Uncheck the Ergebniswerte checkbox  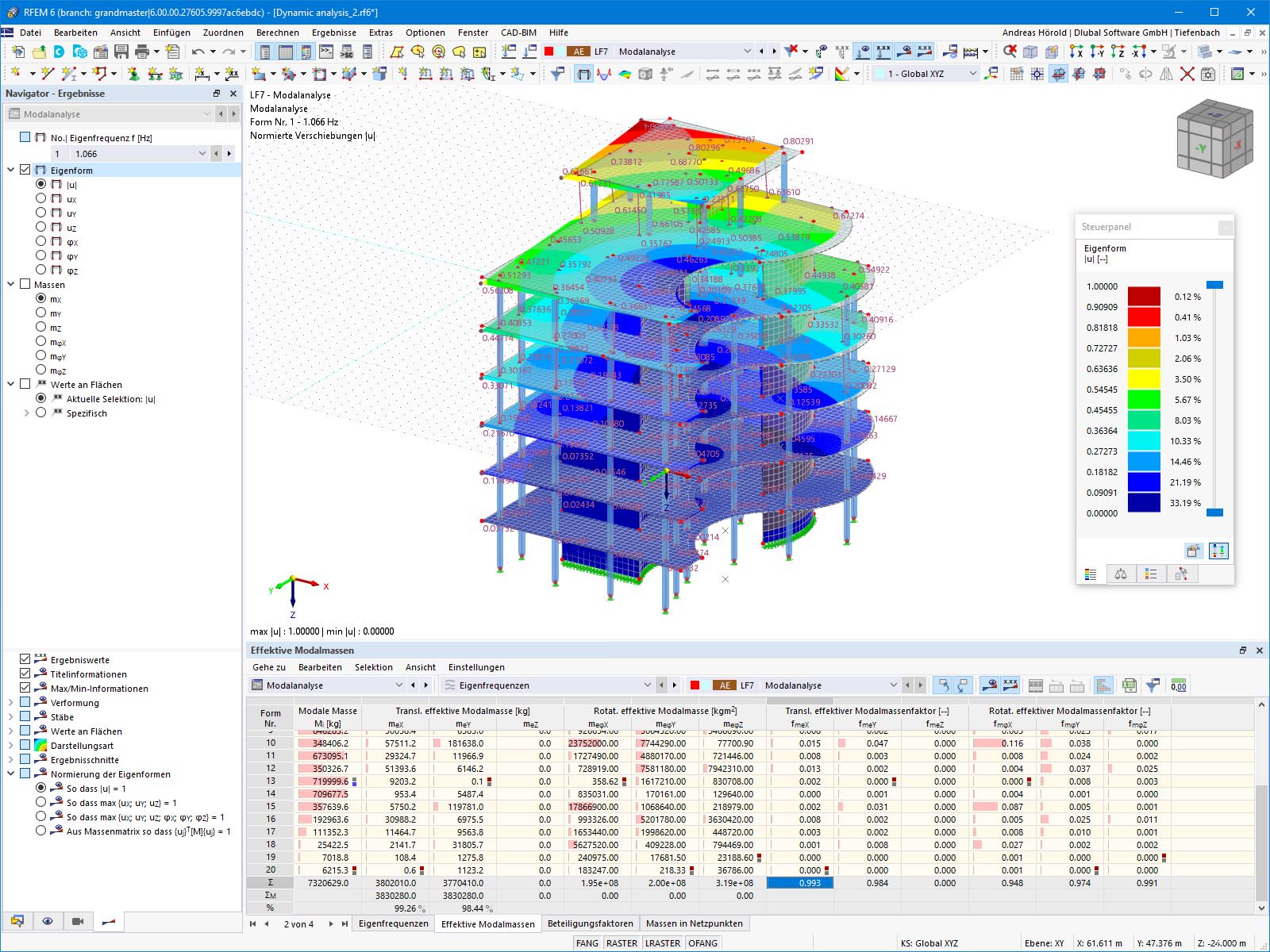pos(25,659)
